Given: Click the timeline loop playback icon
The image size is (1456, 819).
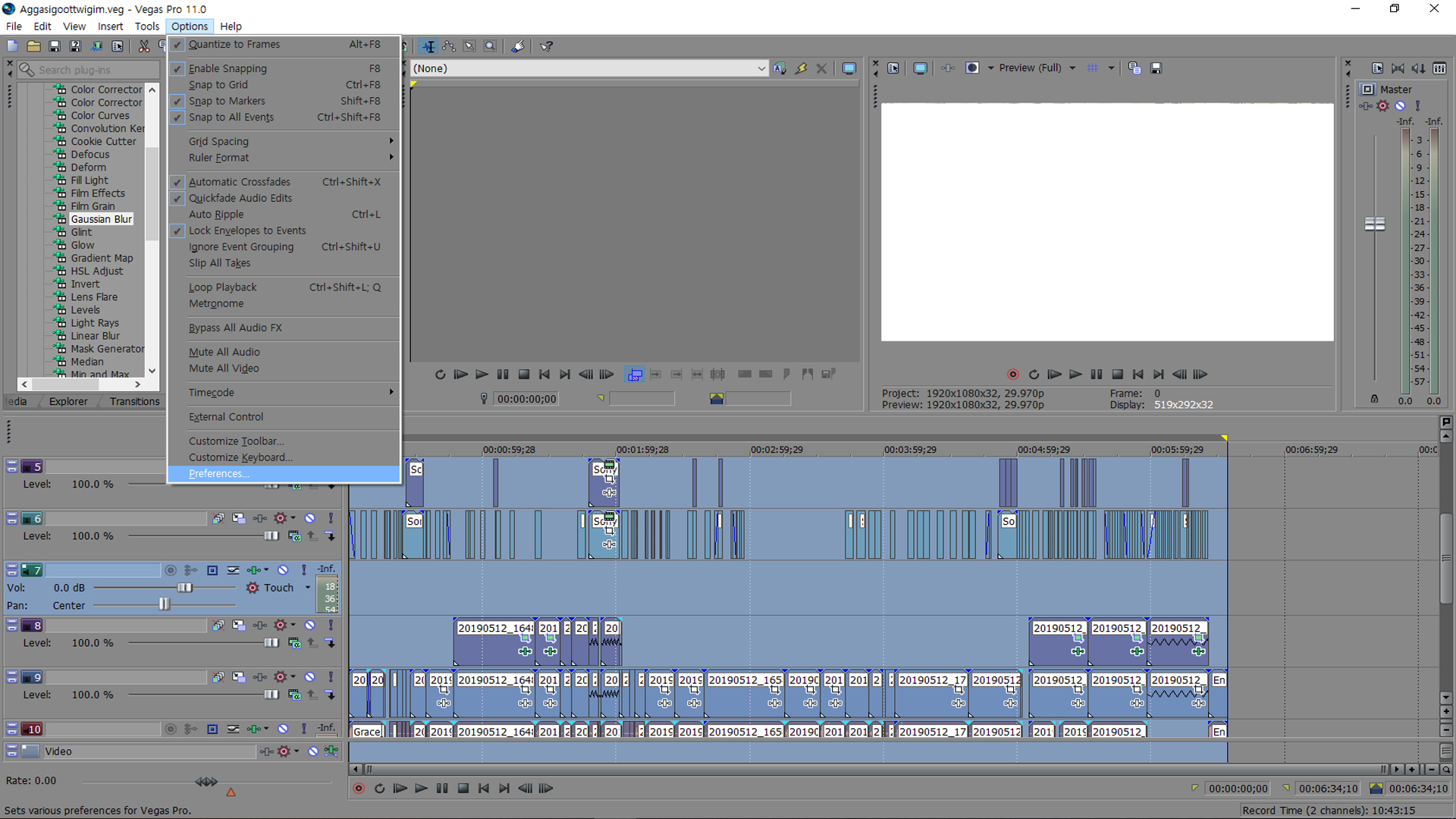Looking at the screenshot, I should click(379, 789).
